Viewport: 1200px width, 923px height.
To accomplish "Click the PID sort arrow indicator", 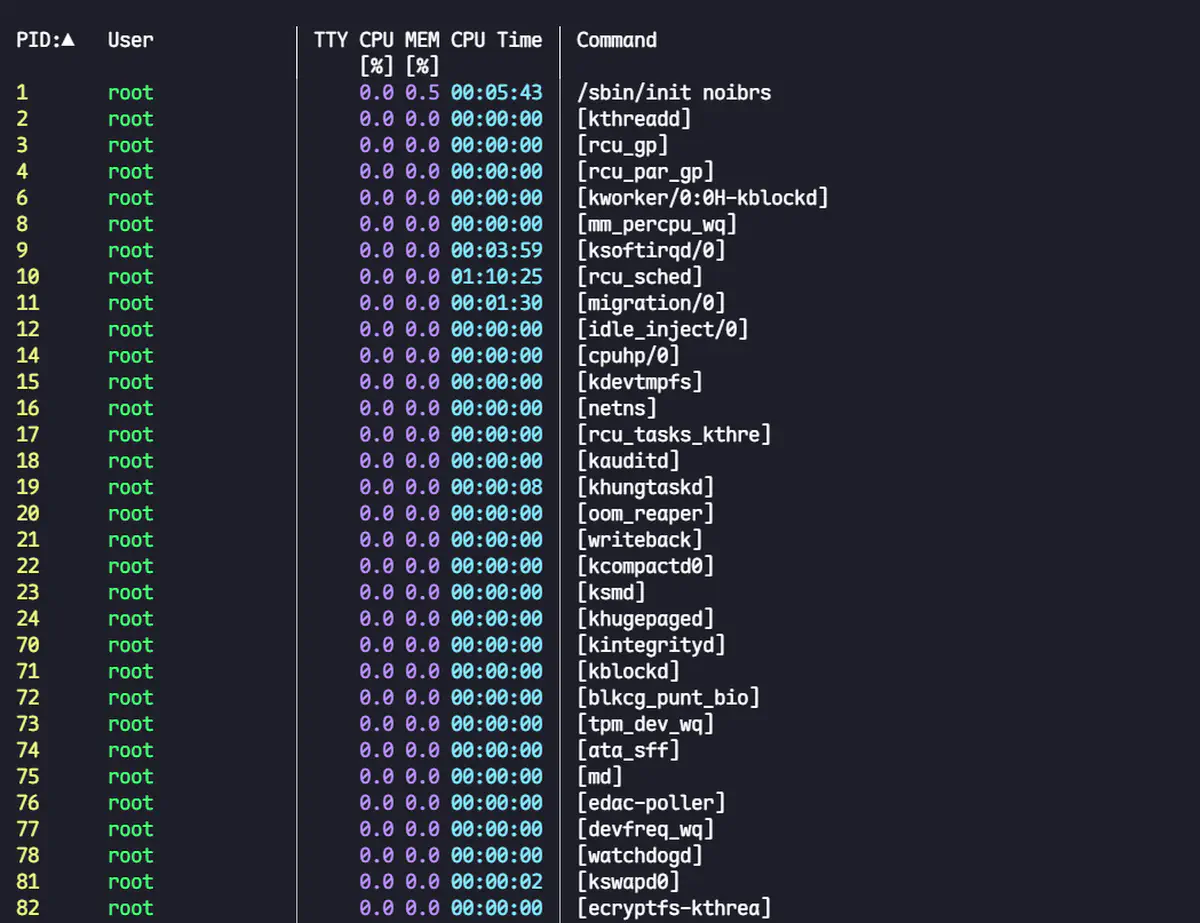I will pyautogui.click(x=68, y=41).
